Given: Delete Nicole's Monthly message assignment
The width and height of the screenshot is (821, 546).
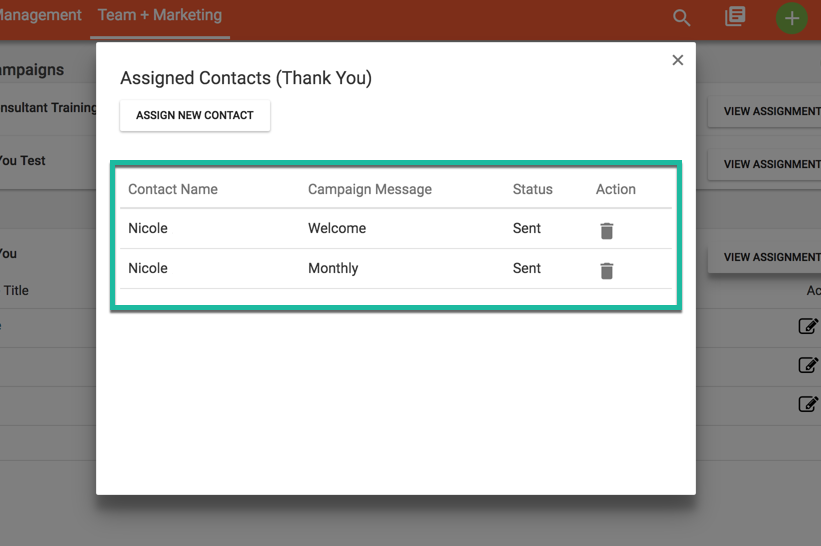Looking at the screenshot, I should tap(606, 270).
